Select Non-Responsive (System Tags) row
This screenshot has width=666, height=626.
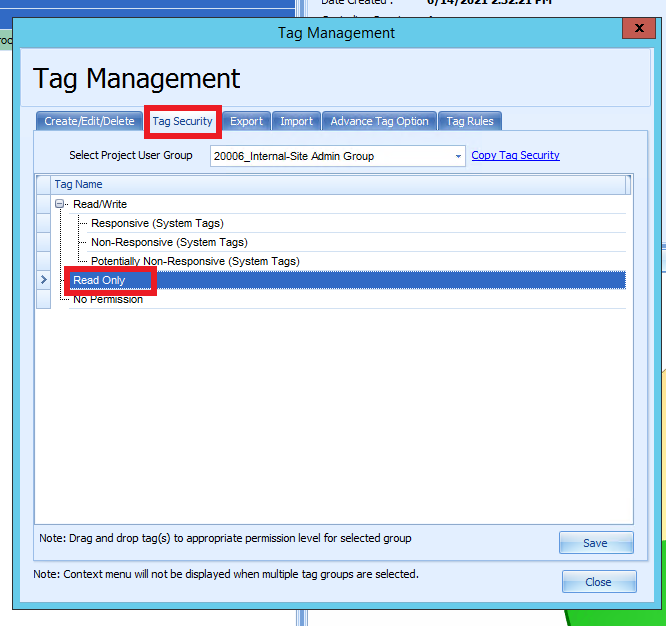click(x=356, y=242)
